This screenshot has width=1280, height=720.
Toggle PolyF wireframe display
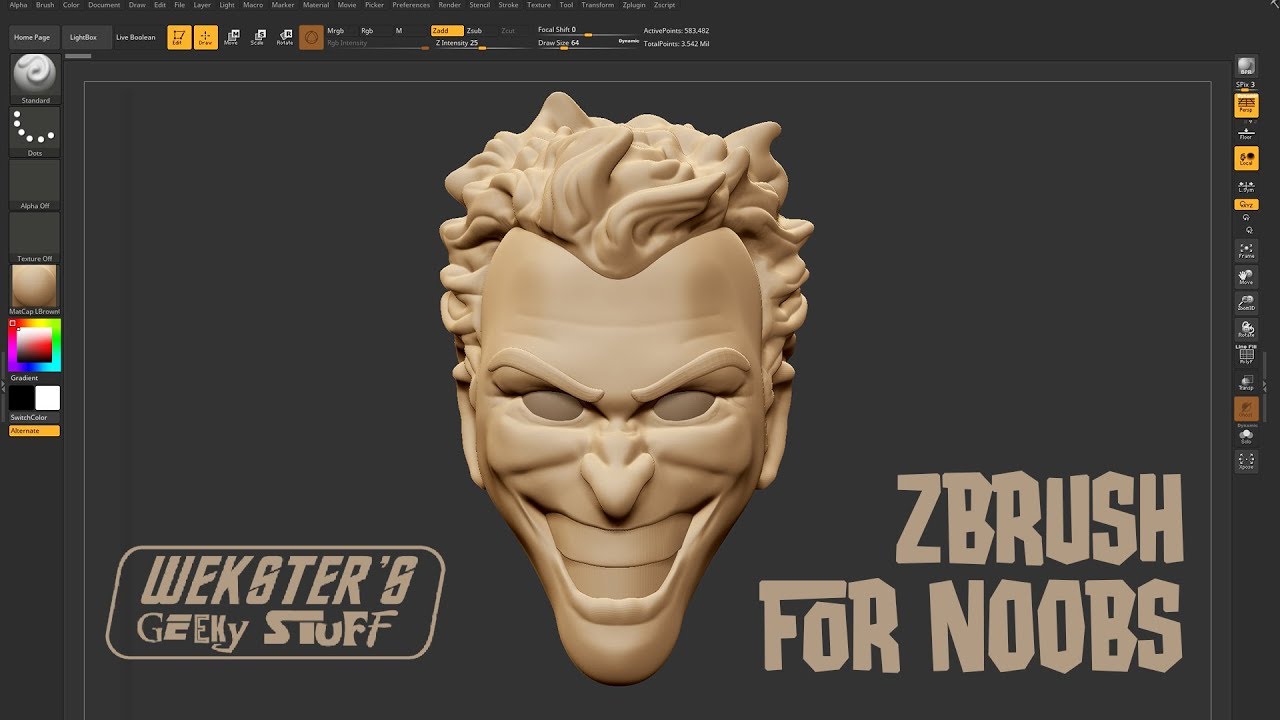pos(1246,356)
